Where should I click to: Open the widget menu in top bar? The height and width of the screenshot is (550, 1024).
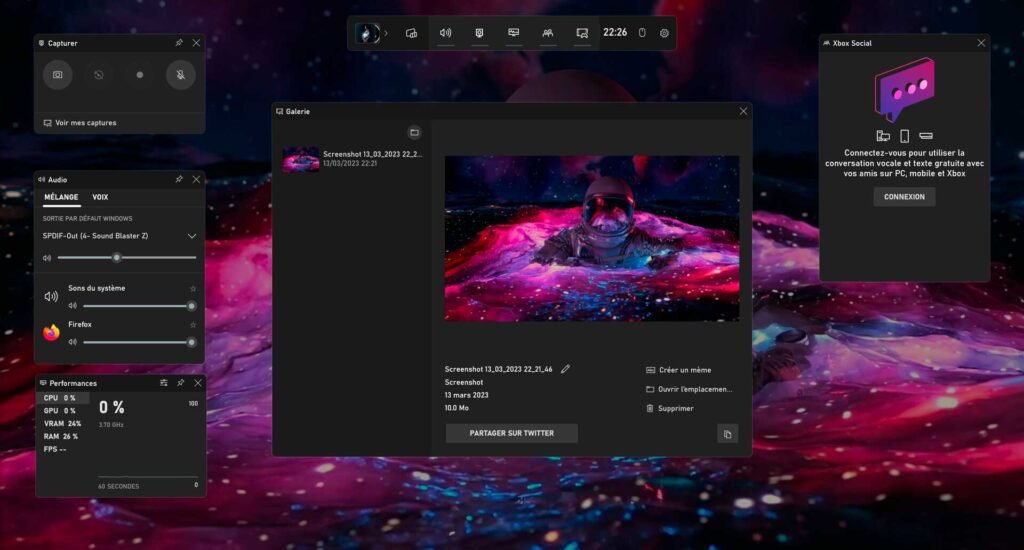pyautogui.click(x=411, y=33)
